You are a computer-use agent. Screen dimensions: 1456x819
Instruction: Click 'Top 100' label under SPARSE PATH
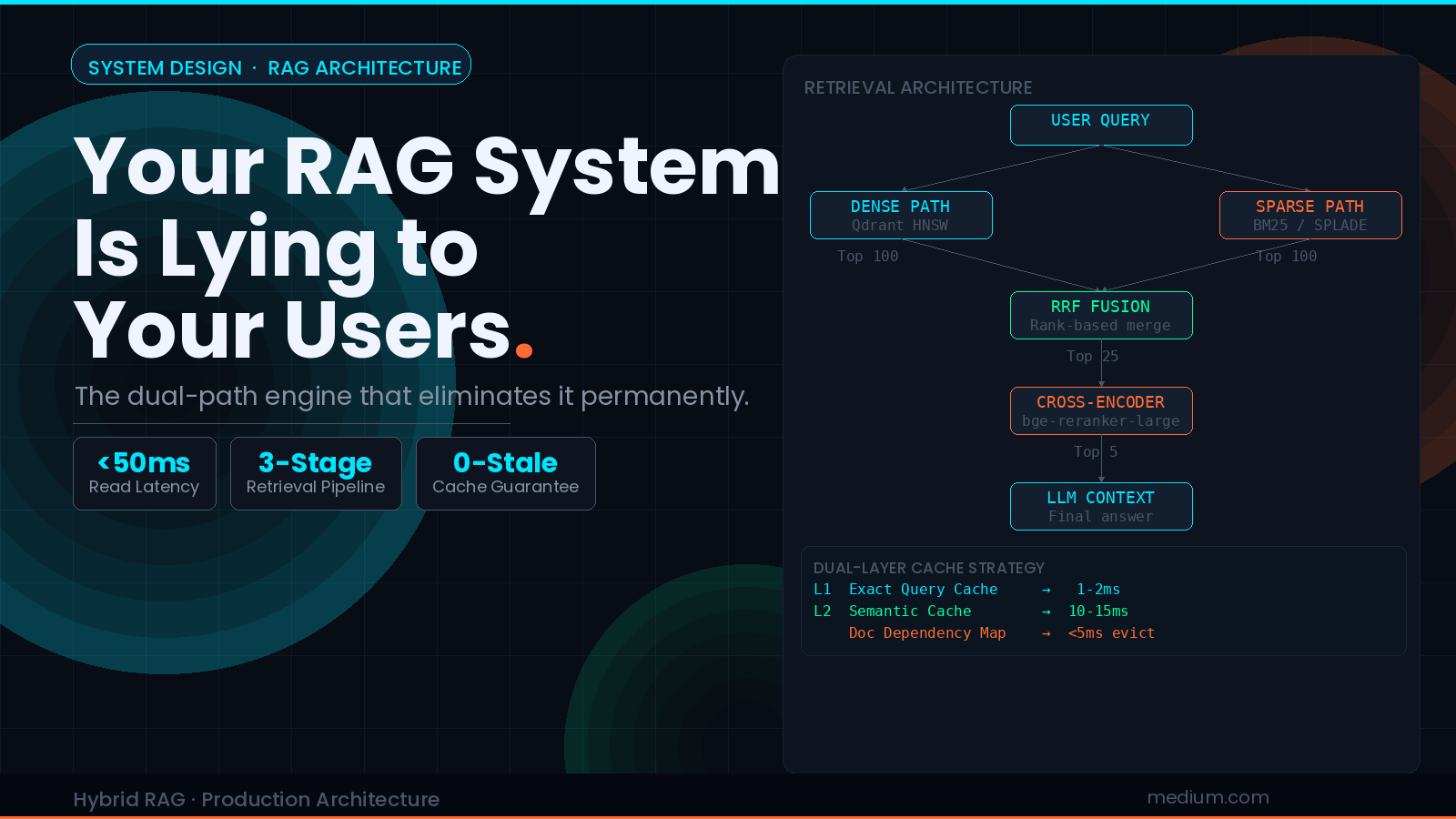point(1287,257)
